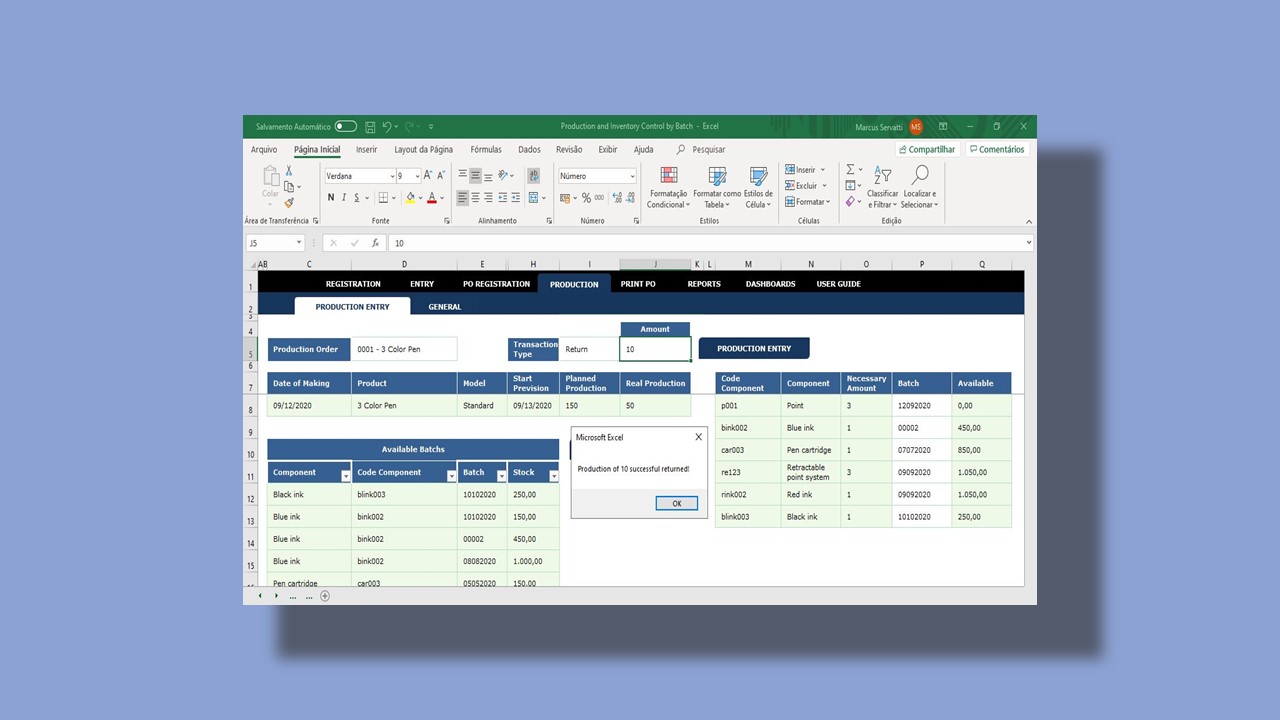Image resolution: width=1280 pixels, height=720 pixels.
Task: Increase font size with larger A icon
Action: tap(427, 176)
